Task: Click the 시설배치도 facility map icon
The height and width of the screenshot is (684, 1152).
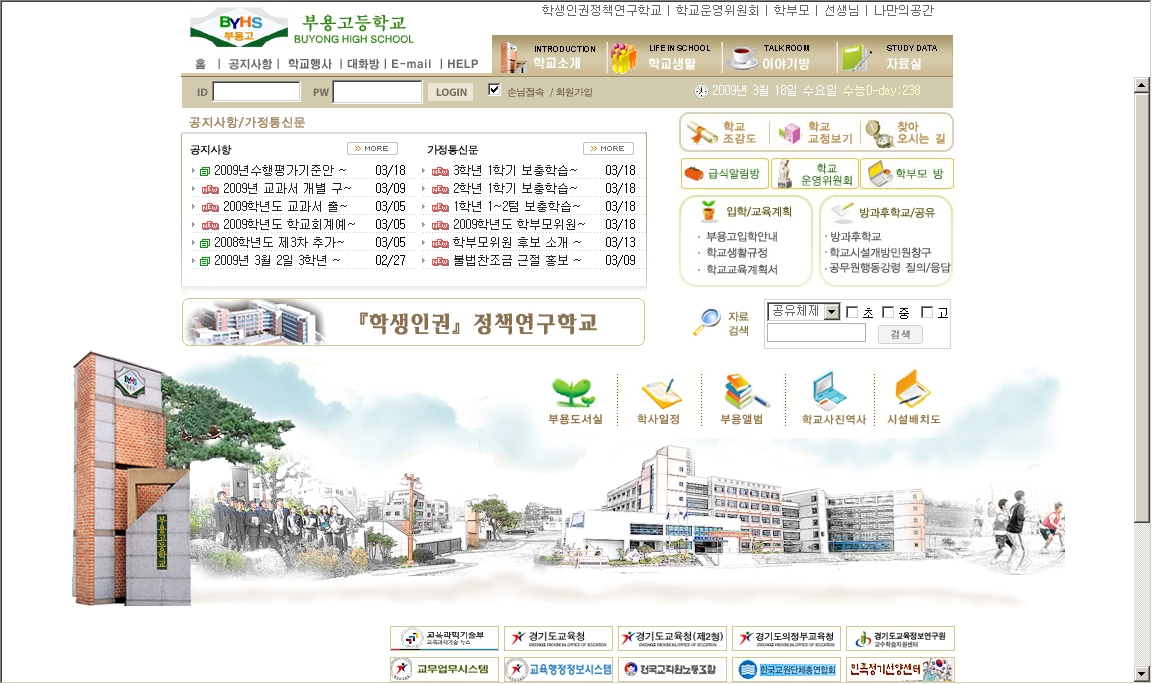Action: [913, 391]
